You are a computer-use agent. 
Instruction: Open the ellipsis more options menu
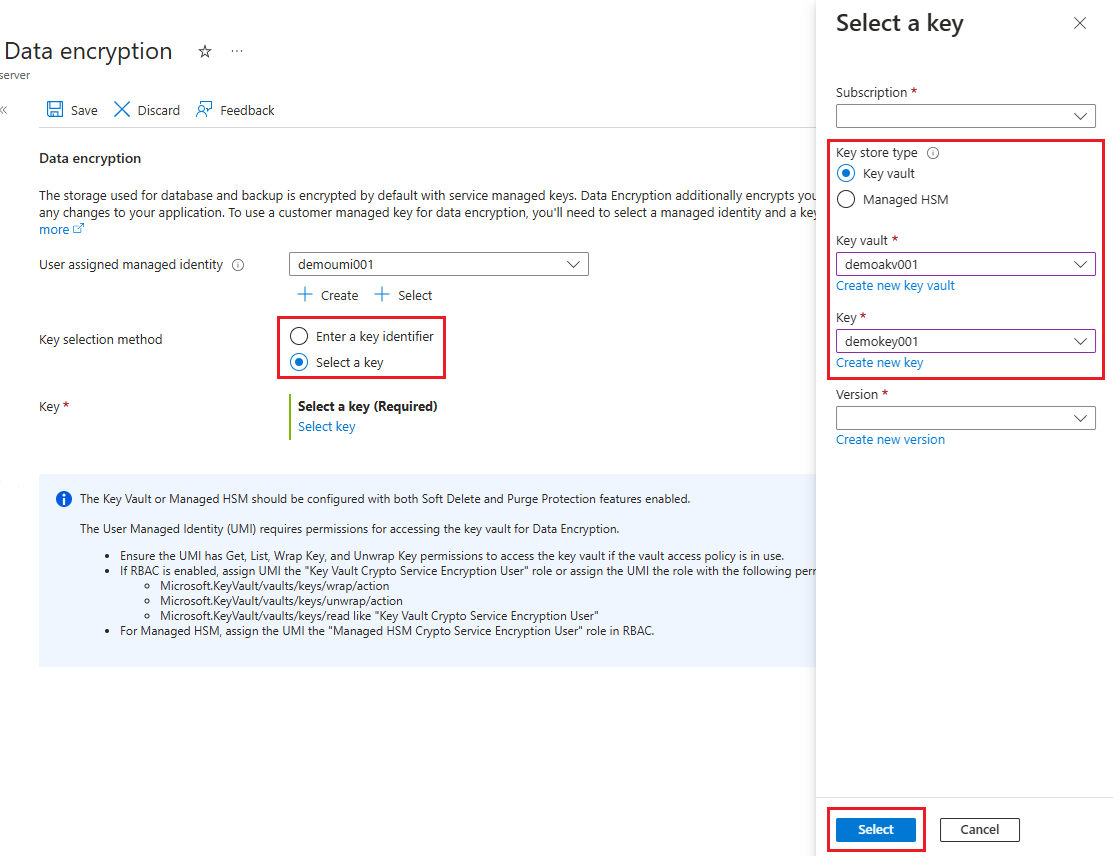tap(237, 51)
